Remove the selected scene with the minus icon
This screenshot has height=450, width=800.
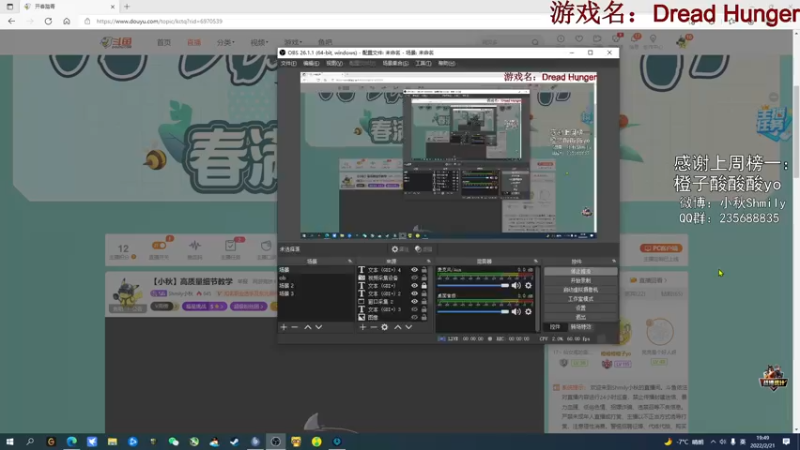(294, 327)
